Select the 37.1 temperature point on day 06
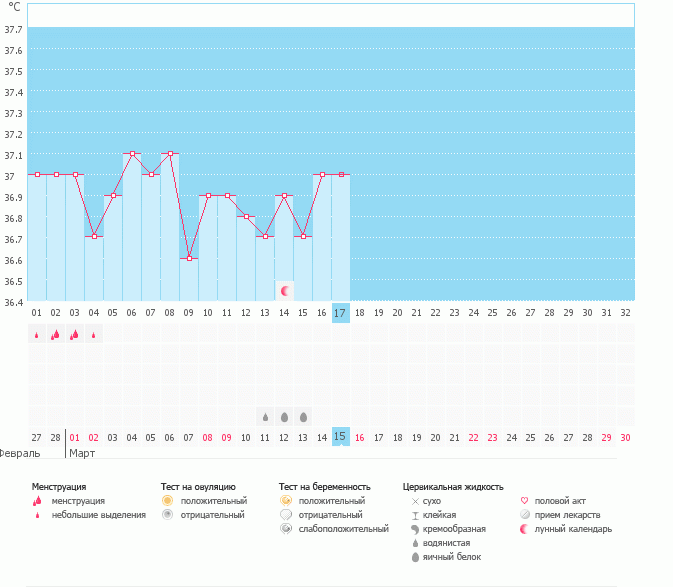 tap(132, 154)
